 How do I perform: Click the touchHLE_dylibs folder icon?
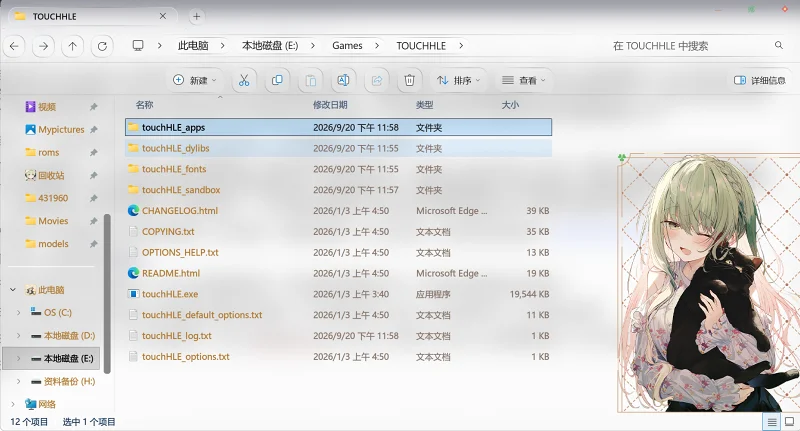[133, 148]
